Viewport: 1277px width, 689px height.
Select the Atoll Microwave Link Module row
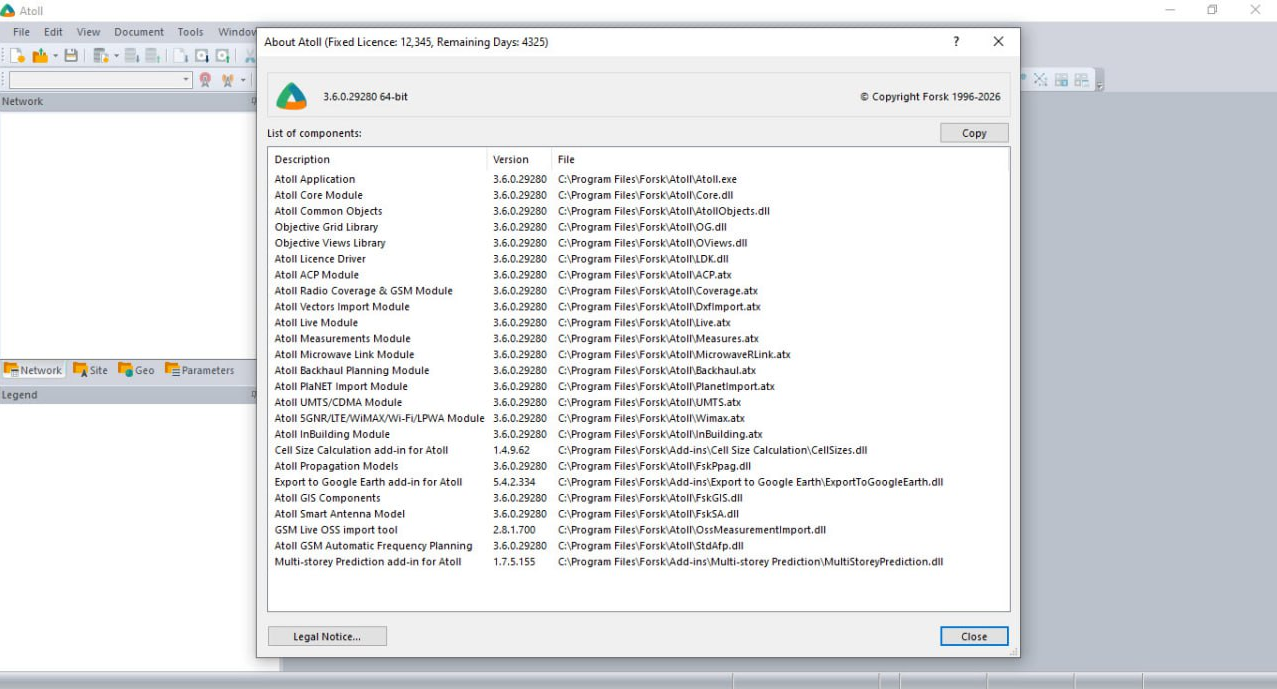click(x=638, y=354)
